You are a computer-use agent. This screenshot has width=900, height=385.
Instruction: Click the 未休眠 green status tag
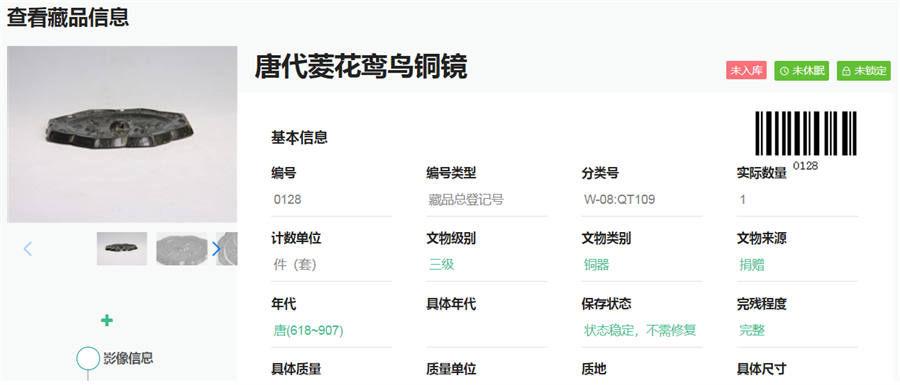[x=802, y=71]
